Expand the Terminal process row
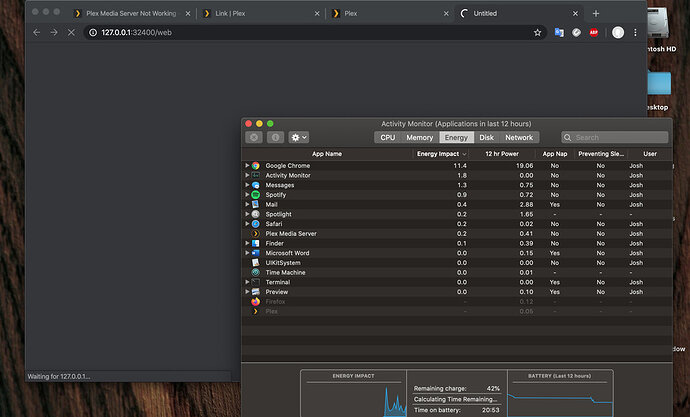This screenshot has height=417, width=690. 247,282
